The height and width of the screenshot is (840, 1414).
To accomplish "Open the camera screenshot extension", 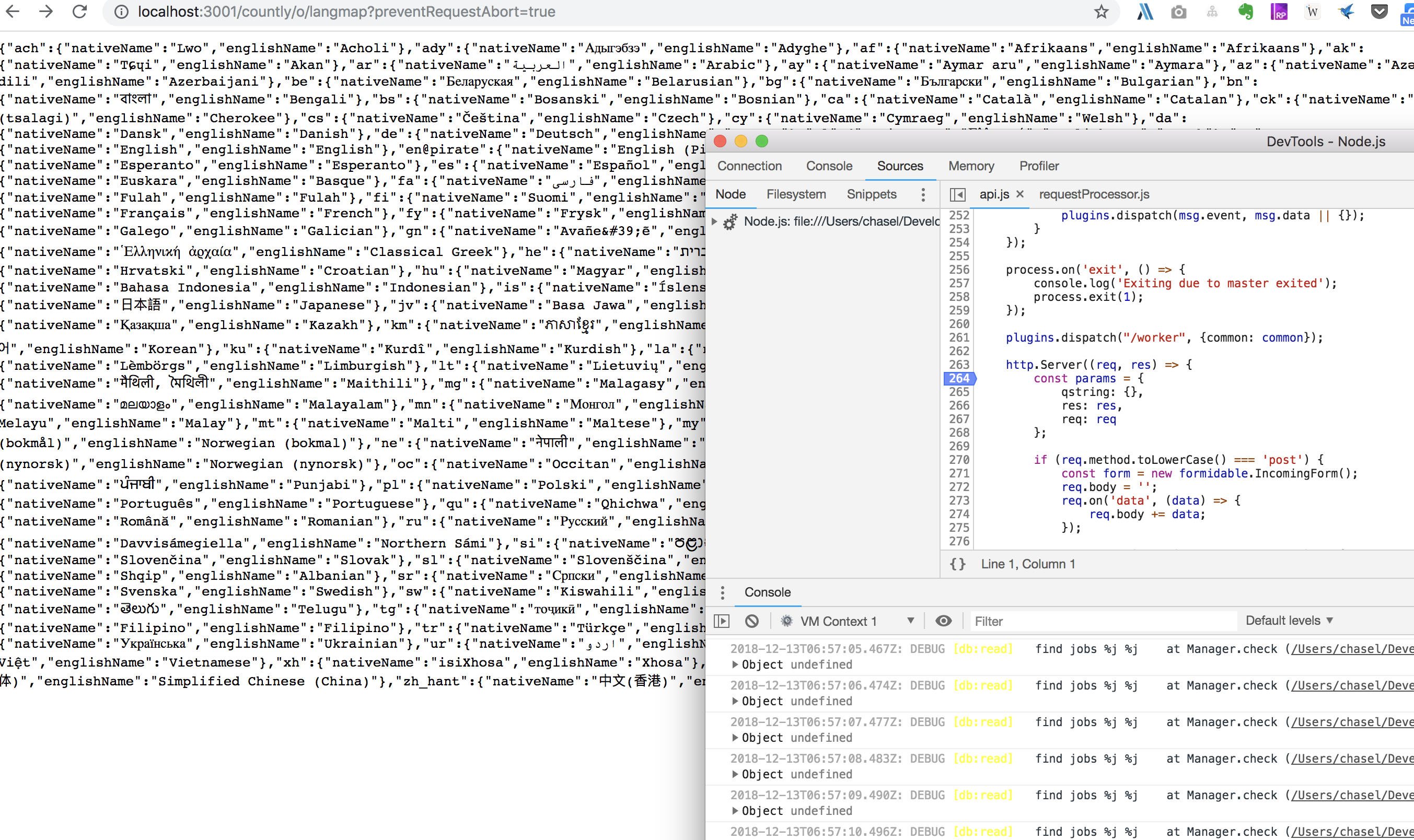I will point(1178,12).
